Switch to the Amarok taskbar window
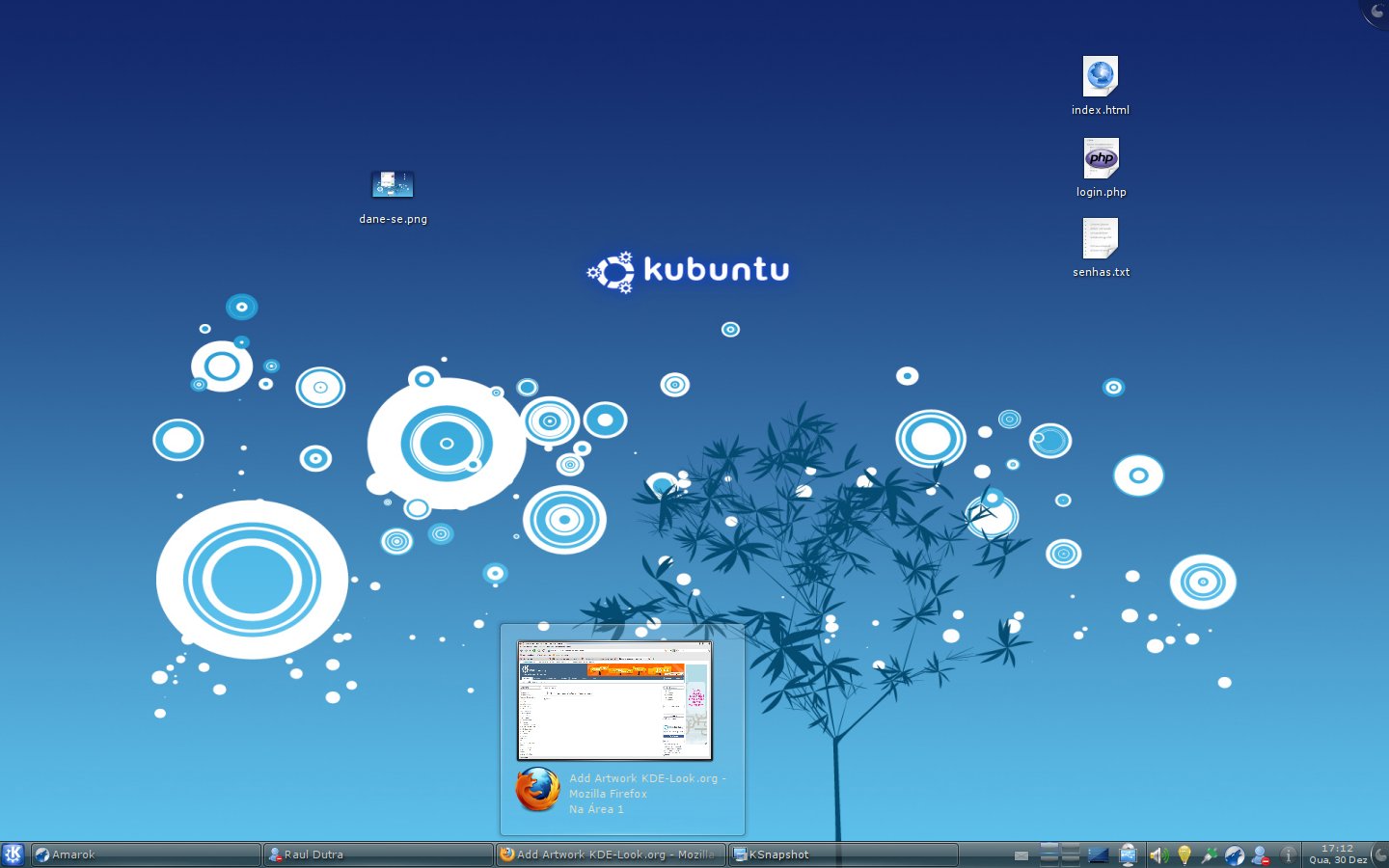Viewport: 1389px width, 868px height. (x=146, y=854)
